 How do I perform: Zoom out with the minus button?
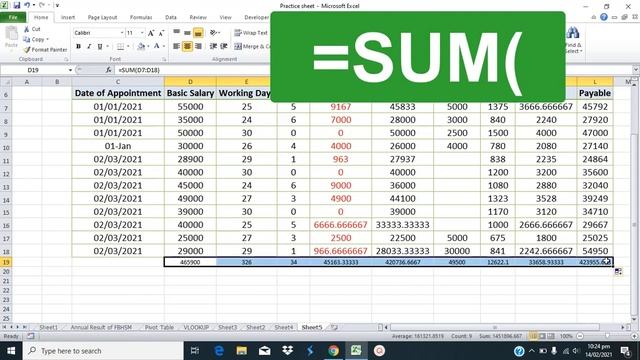(580, 336)
